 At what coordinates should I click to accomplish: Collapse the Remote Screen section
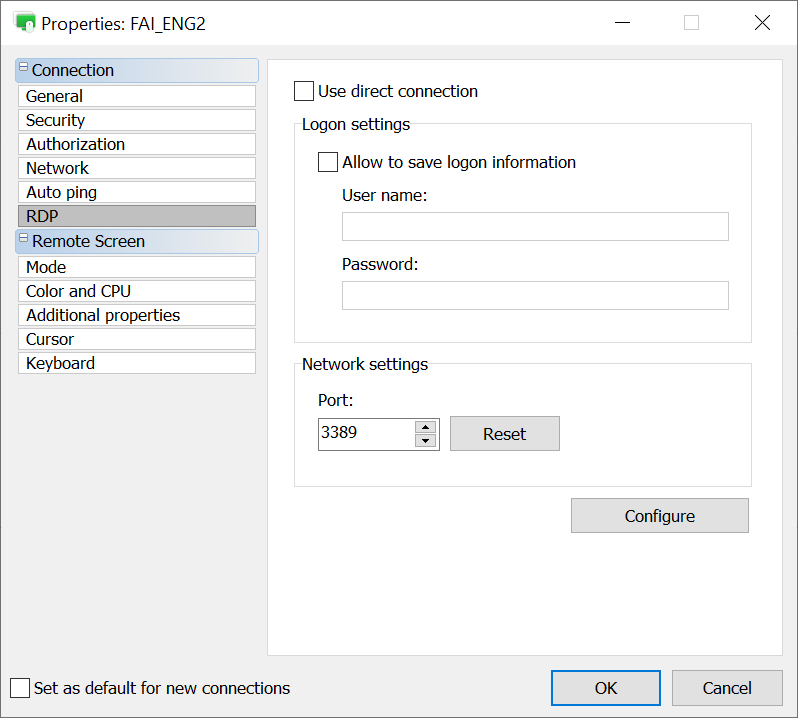click(24, 239)
